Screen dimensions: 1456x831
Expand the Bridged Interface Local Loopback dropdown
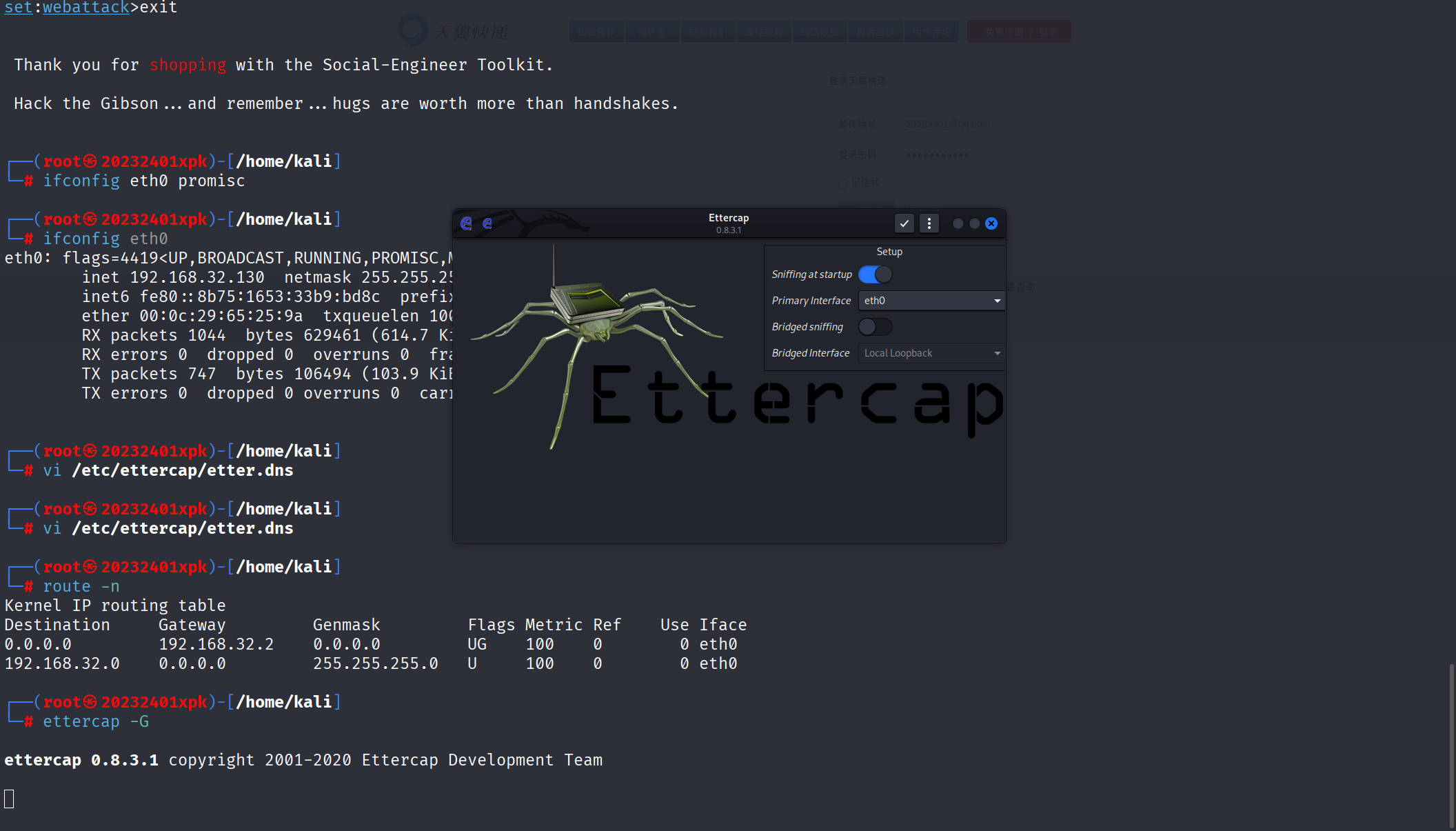[x=931, y=353]
